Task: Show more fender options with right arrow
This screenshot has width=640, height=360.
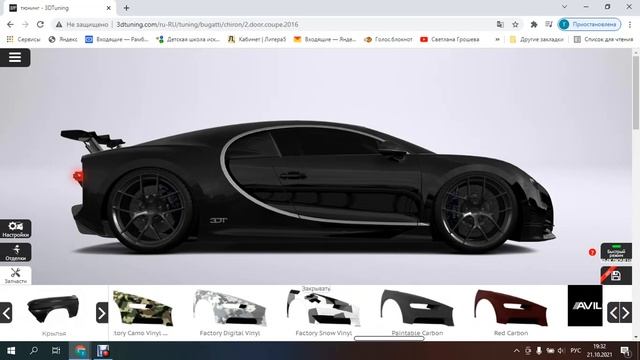Action: click(x=626, y=313)
